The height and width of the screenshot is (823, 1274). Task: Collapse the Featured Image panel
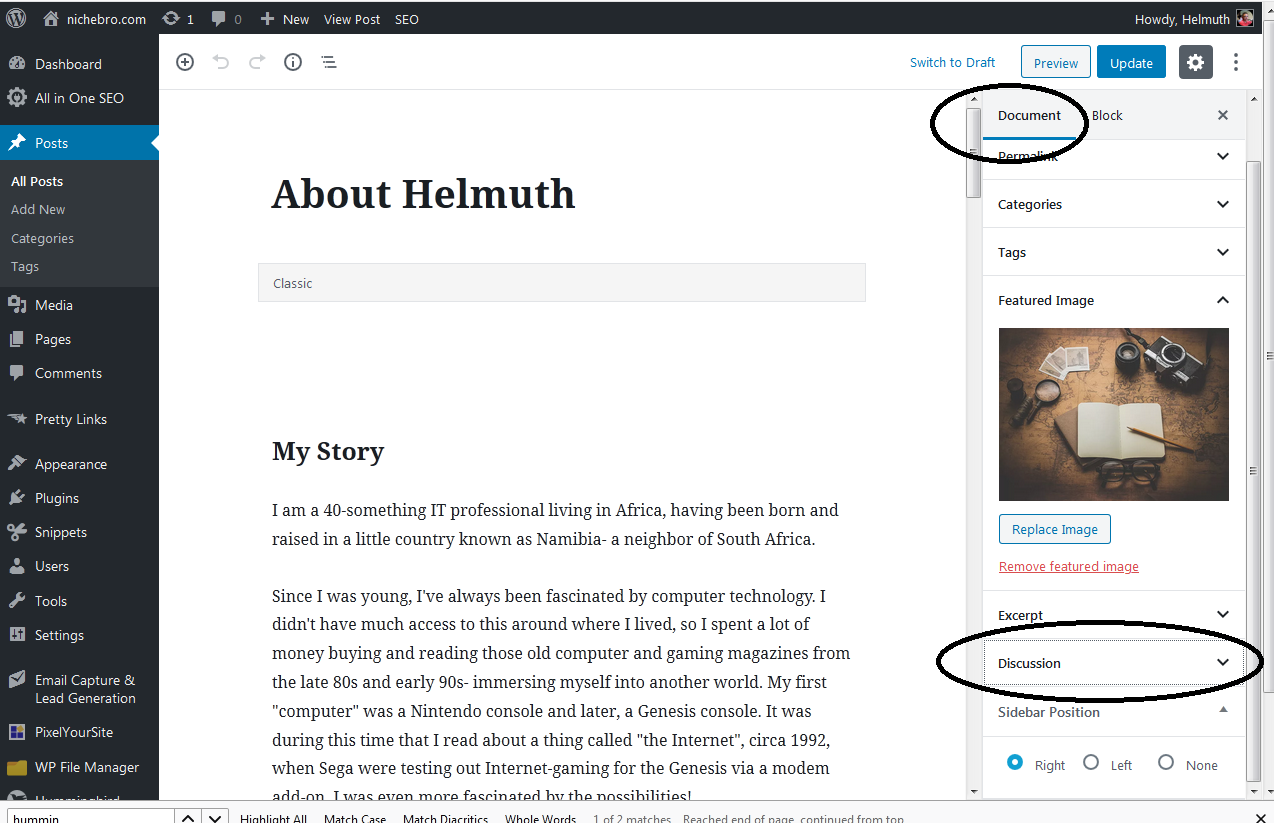[1223, 300]
